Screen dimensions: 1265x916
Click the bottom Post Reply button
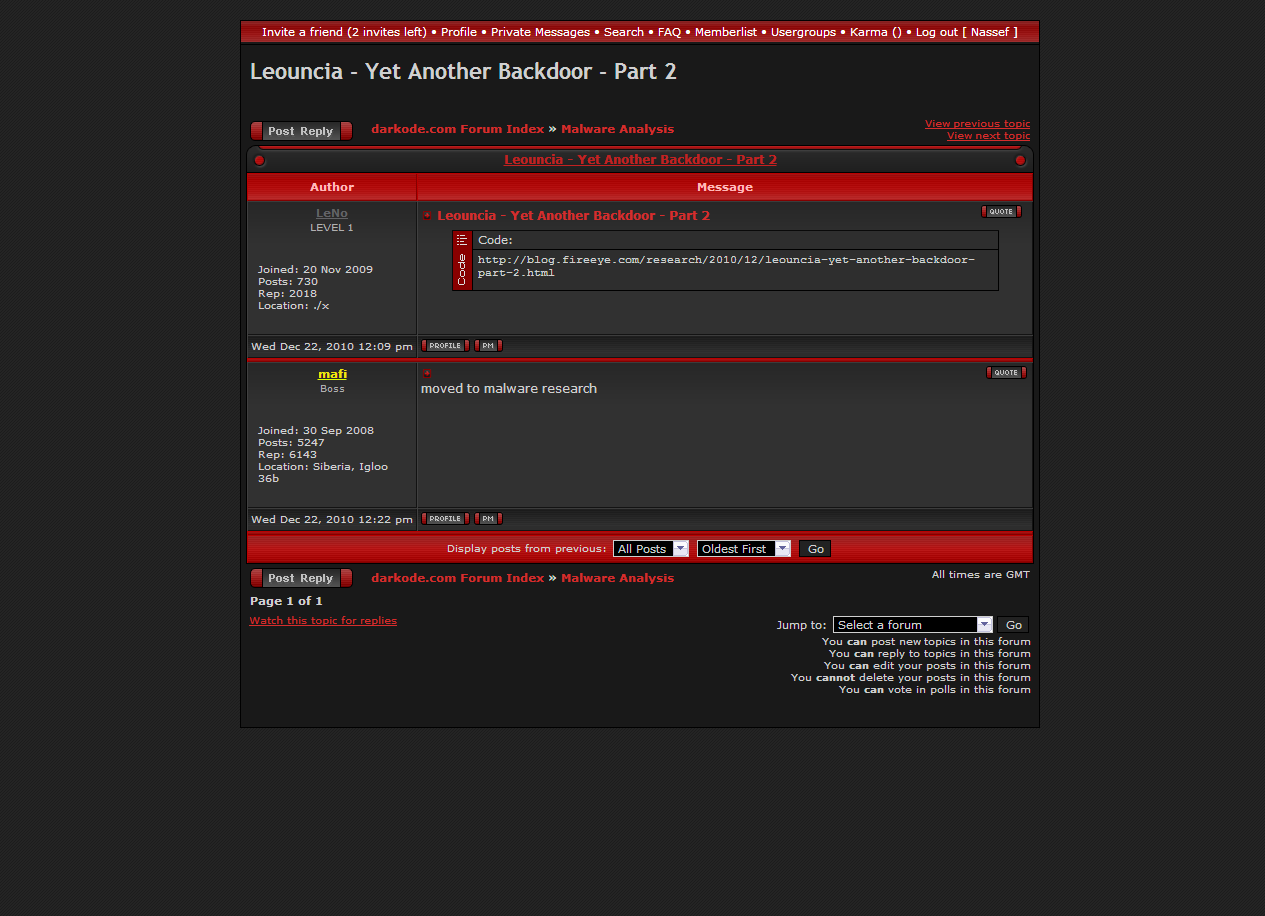coord(301,578)
